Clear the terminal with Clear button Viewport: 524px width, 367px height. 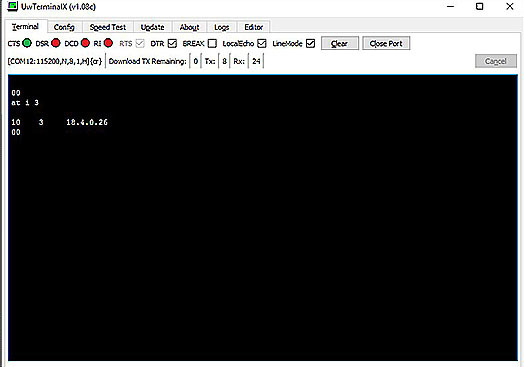coord(340,43)
